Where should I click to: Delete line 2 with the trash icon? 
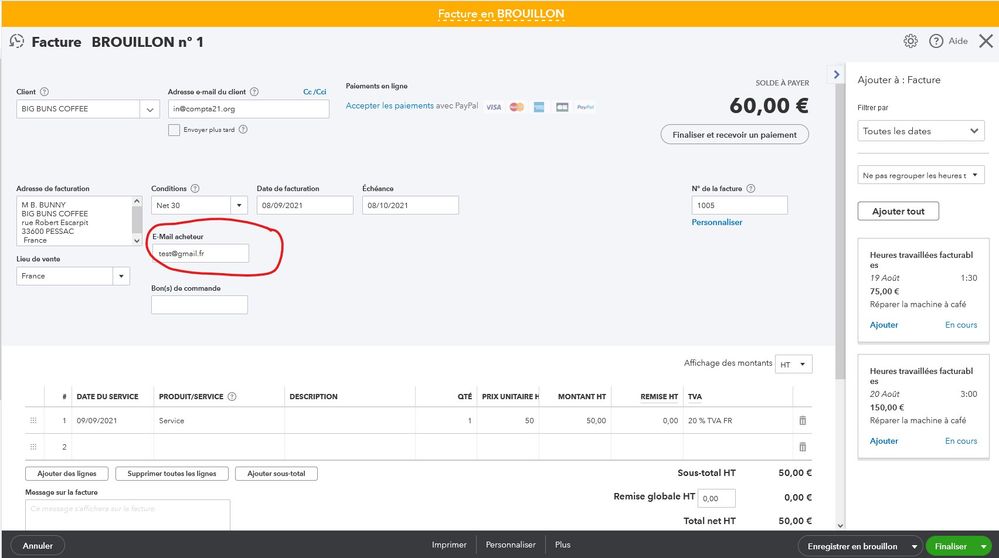click(803, 447)
